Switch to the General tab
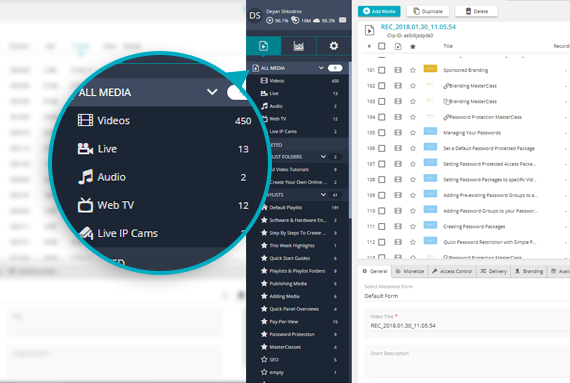The width and height of the screenshot is (570, 383). point(375,271)
